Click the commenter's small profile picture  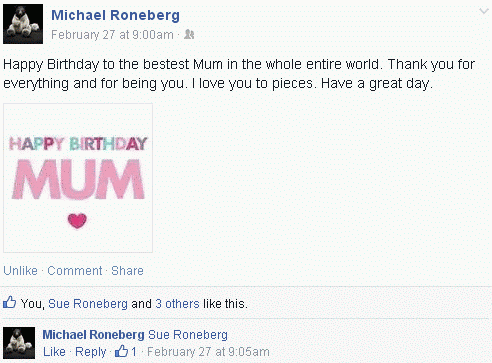click(x=19, y=343)
